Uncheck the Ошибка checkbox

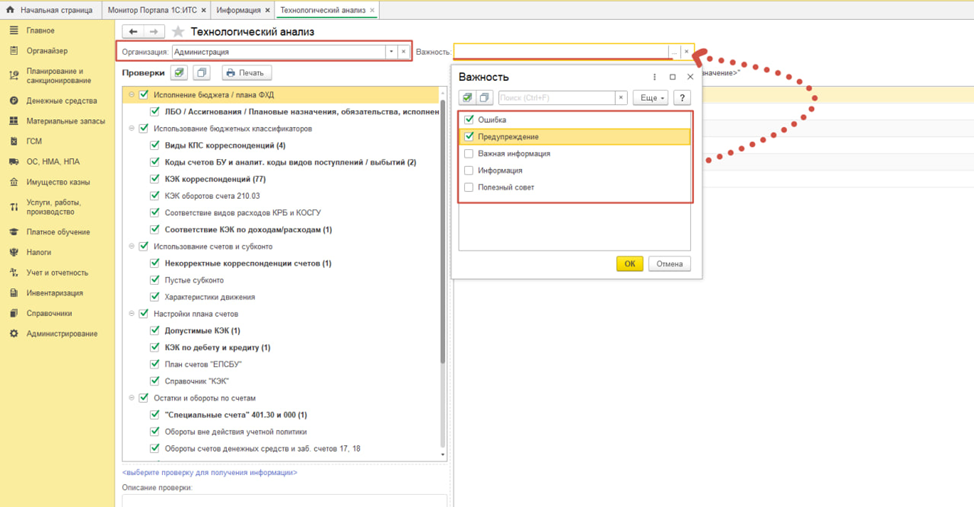469,119
